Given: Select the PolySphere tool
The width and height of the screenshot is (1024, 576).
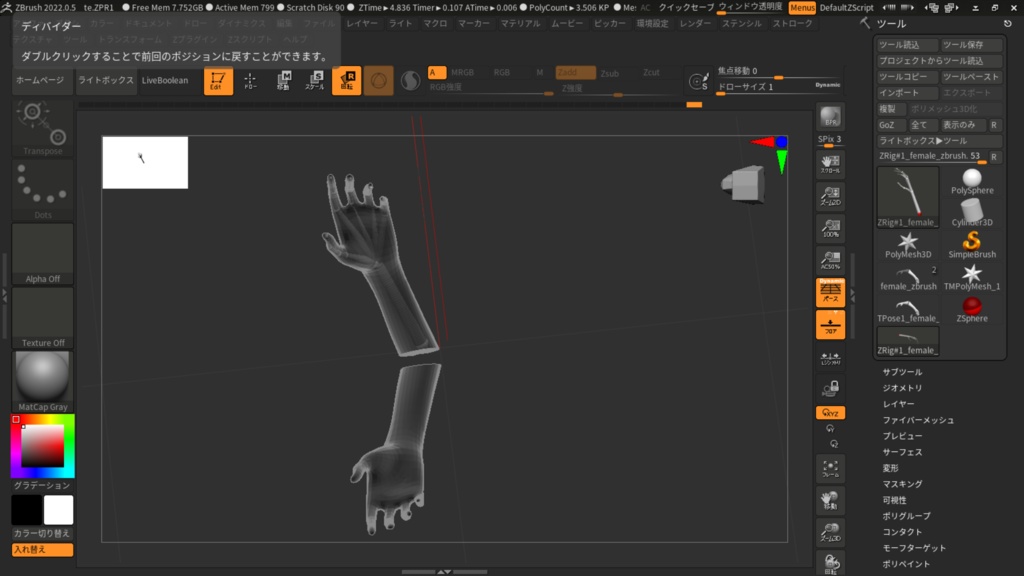Looking at the screenshot, I should coord(972,182).
